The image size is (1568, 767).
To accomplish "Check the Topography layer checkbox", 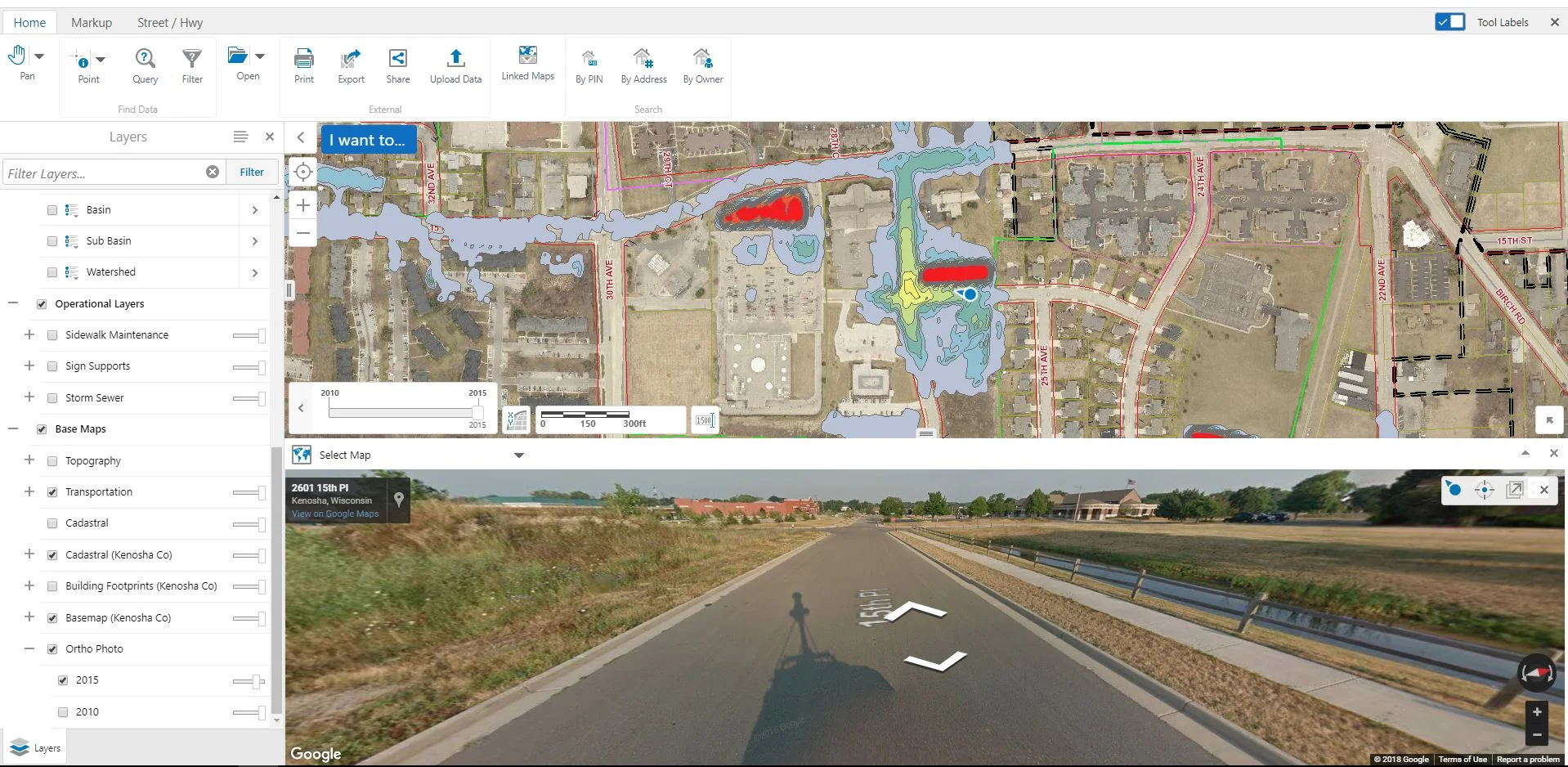I will 52,461.
